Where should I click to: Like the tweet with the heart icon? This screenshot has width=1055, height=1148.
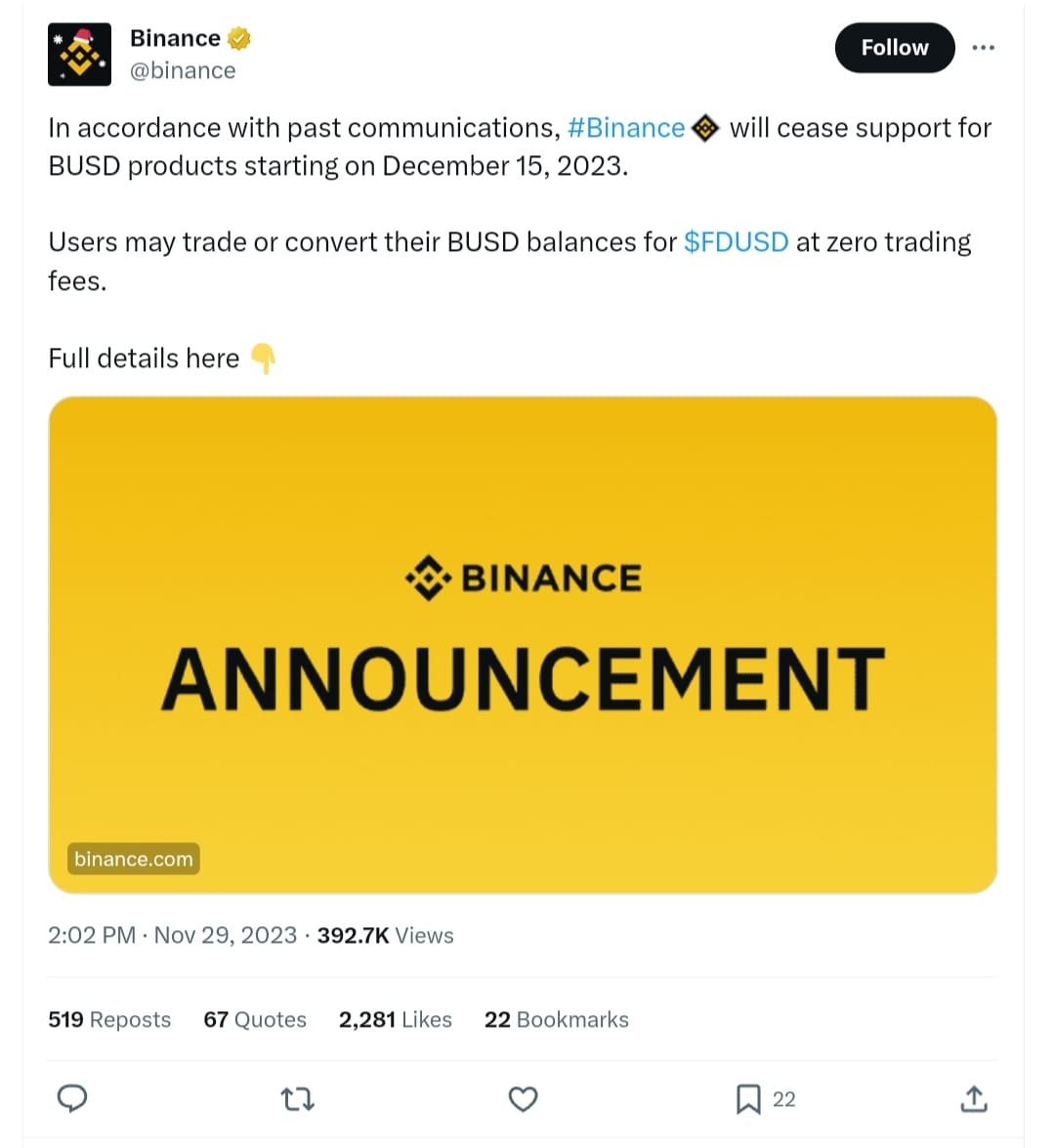pos(524,1099)
